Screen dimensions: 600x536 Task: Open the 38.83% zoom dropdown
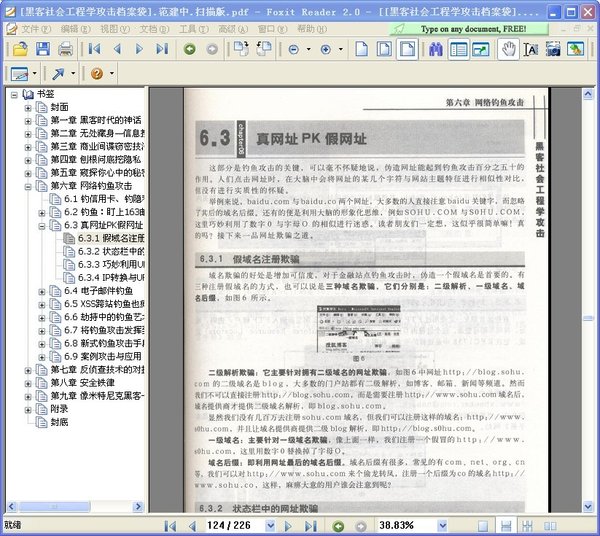(442, 526)
